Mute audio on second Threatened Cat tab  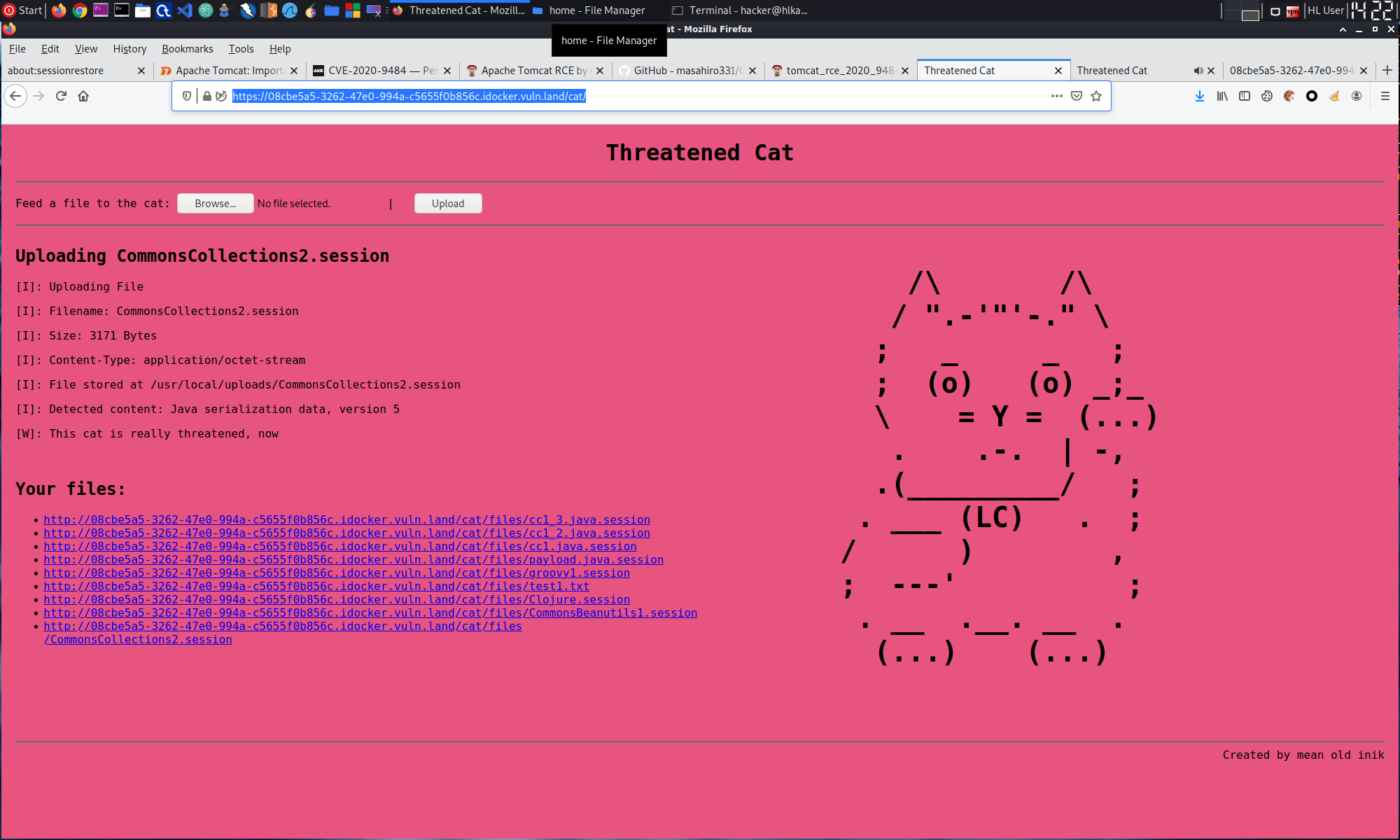click(1198, 71)
